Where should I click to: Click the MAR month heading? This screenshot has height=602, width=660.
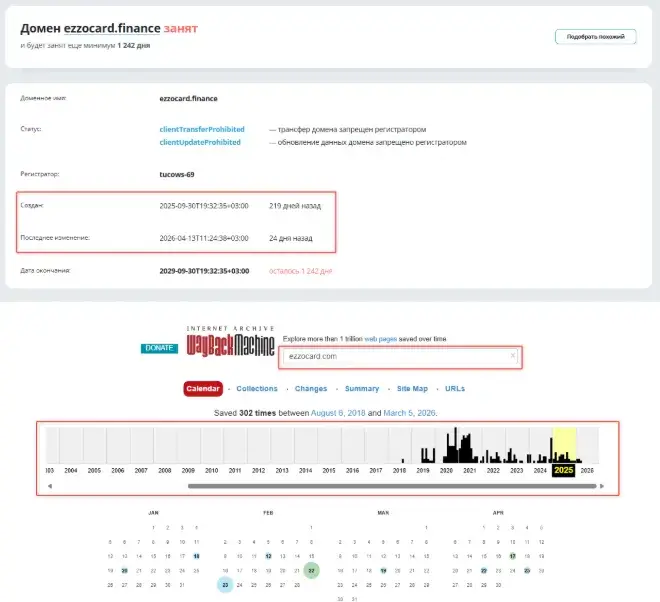click(x=383, y=513)
